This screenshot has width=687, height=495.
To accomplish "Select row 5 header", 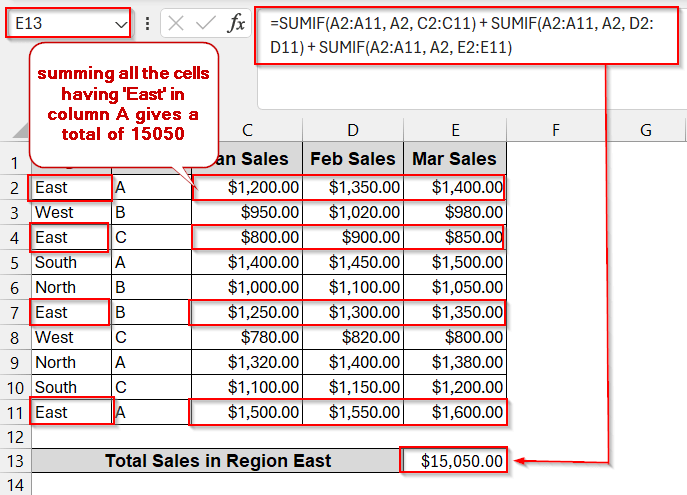I will click(15, 263).
